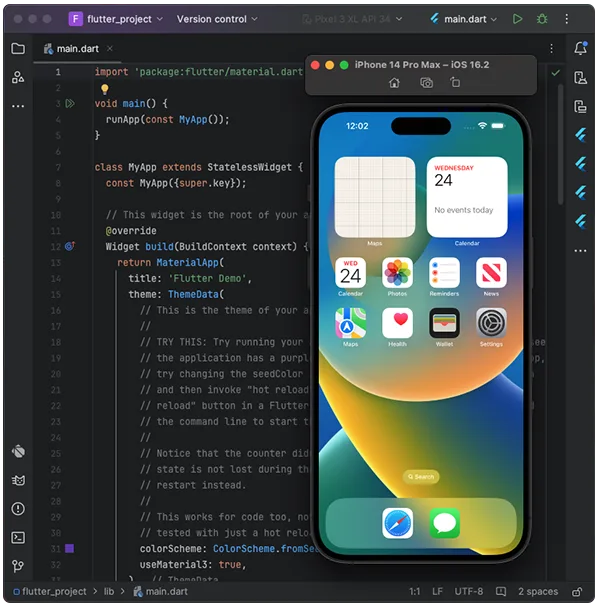Click flutter_project in the breadcrumb bar
The height and width of the screenshot is (607, 600).
[50, 592]
